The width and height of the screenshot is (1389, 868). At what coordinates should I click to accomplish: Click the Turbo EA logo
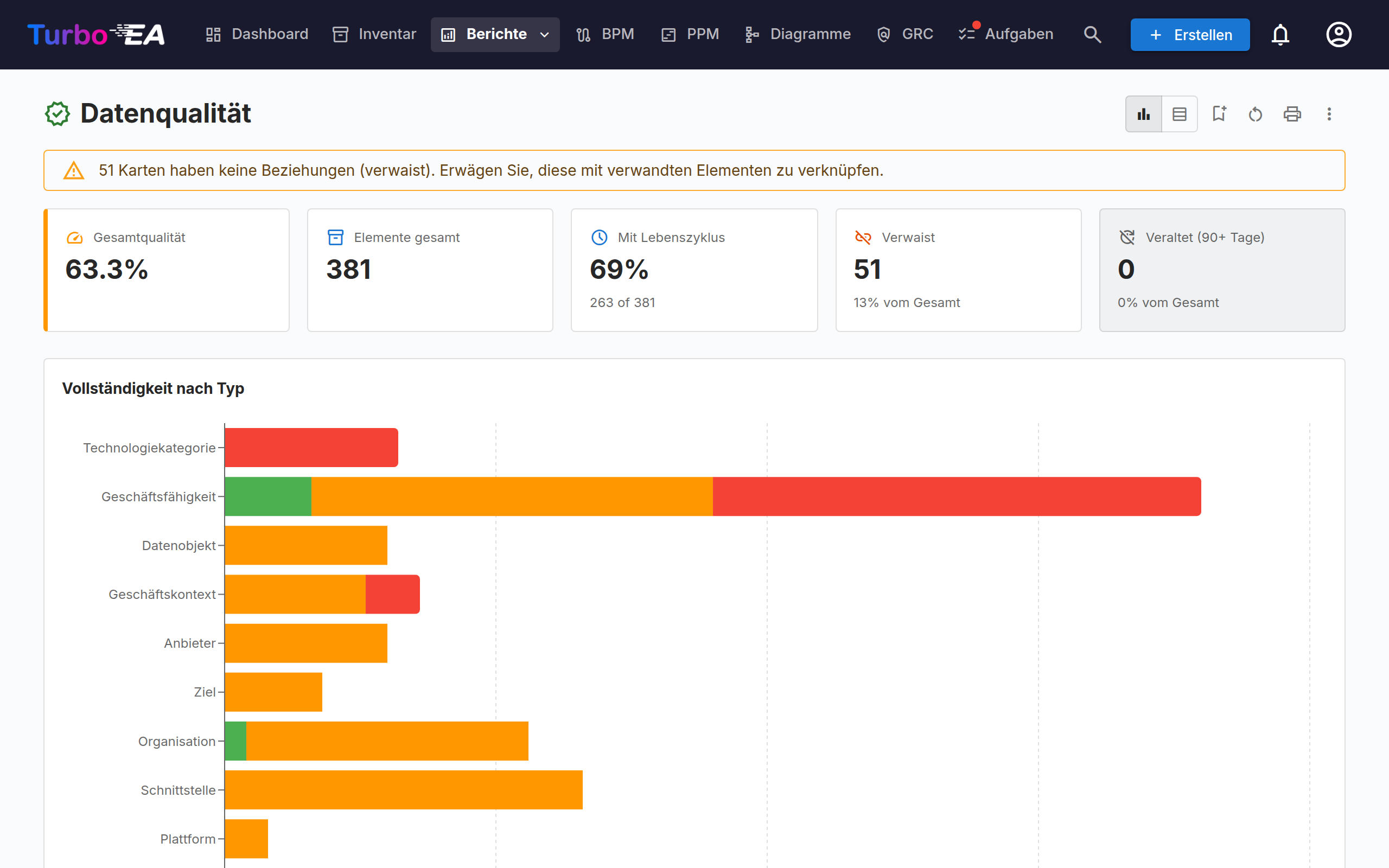[x=96, y=34]
